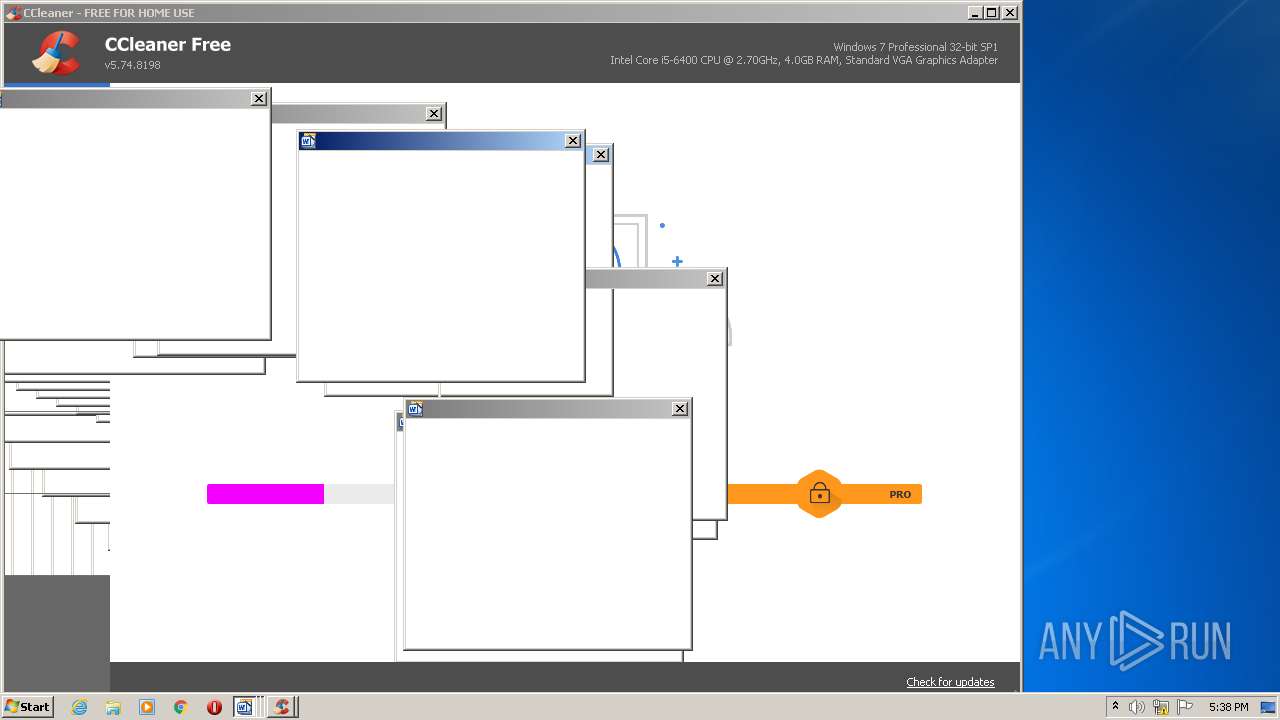The image size is (1280, 720).
Task: Click the CCleaner broom logo in header
Action: pos(56,53)
